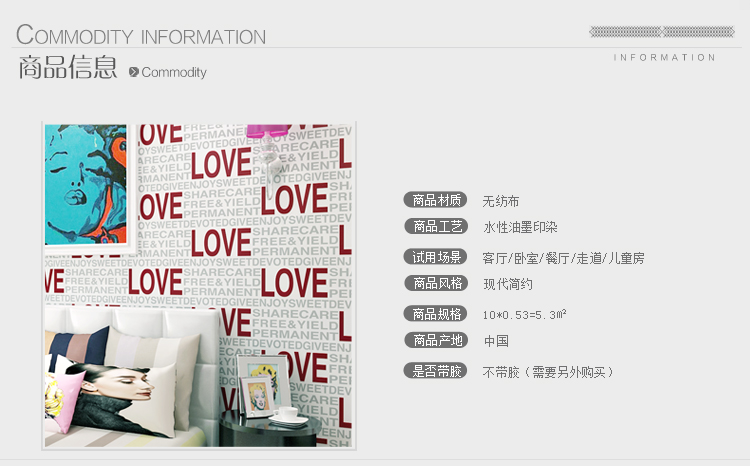Click the 客厅/卧室/餐厅/走道/儿童房 scene text
This screenshot has width=750, height=466.
(563, 258)
